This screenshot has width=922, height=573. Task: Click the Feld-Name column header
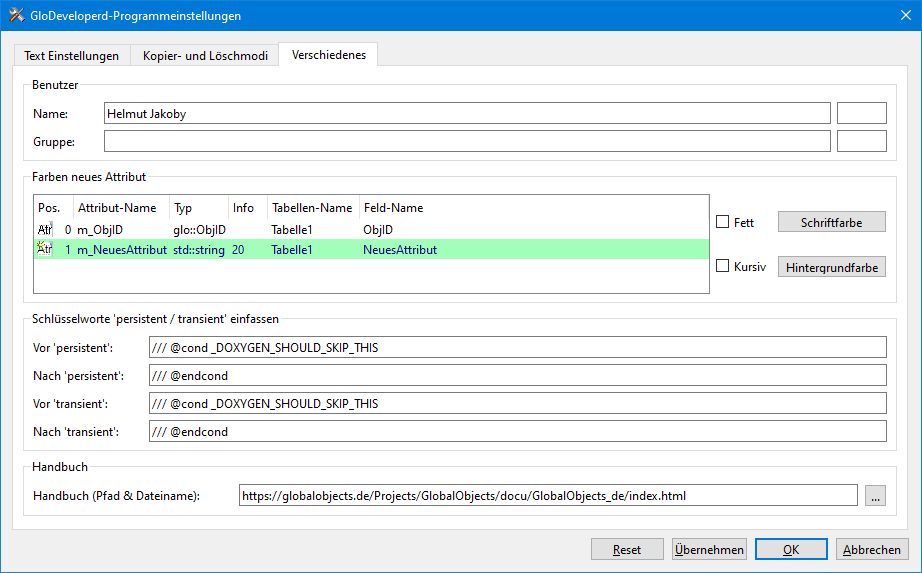393,208
